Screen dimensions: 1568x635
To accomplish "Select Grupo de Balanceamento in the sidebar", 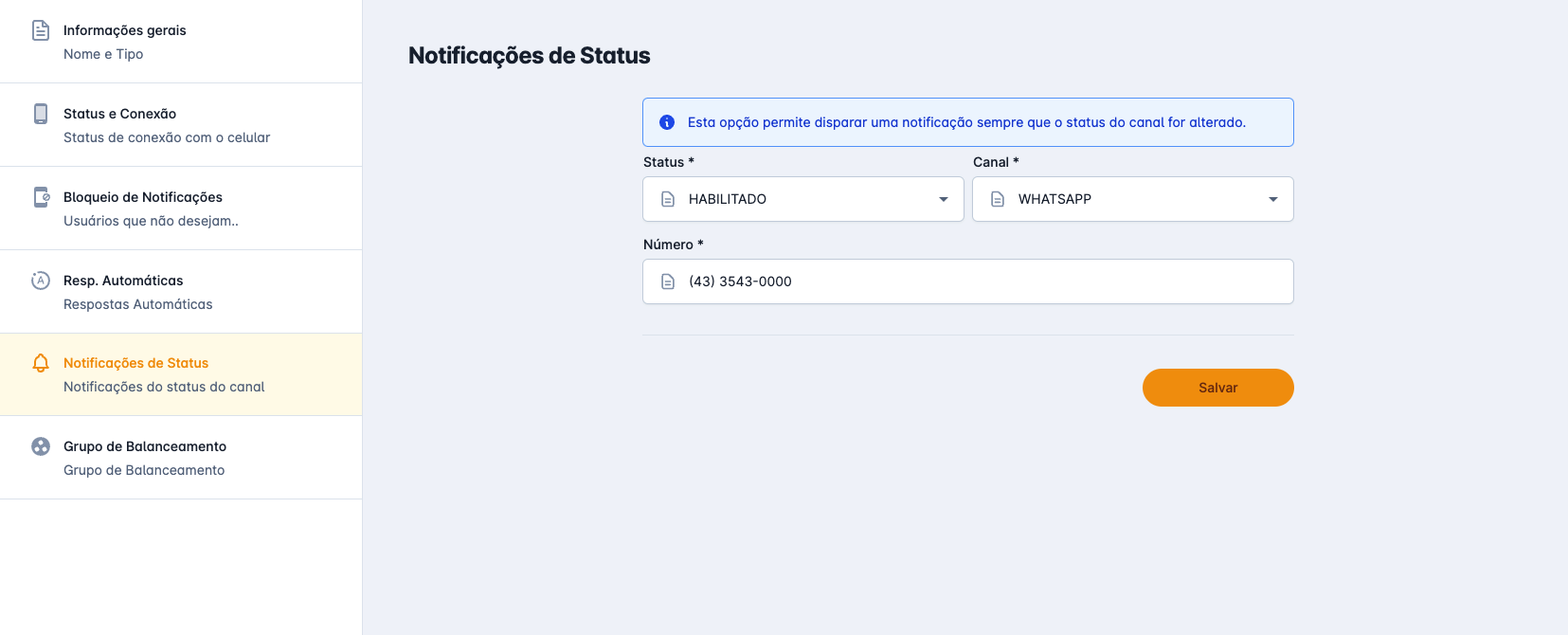I will (180, 458).
